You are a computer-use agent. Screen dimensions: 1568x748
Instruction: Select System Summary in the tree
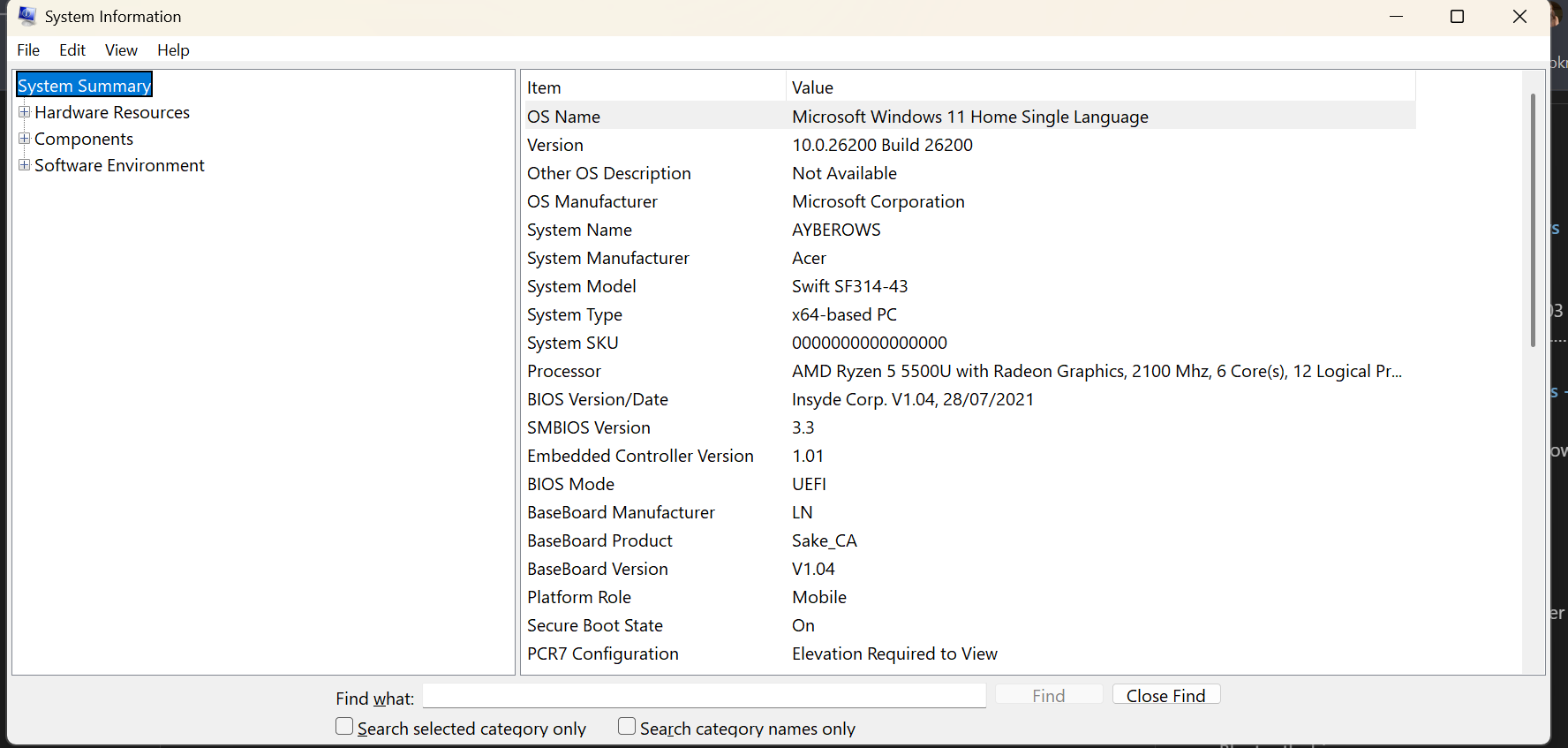pos(85,85)
